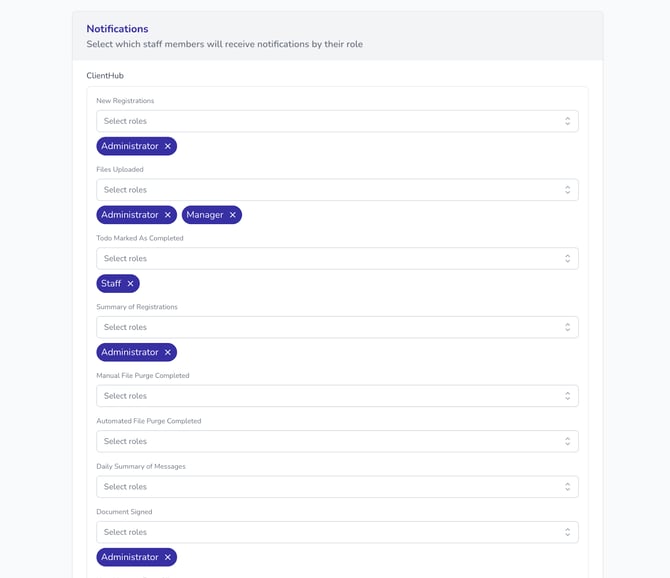The width and height of the screenshot is (670, 578).
Task: Click chevron arrows of Document Signed select
Action: click(567, 532)
